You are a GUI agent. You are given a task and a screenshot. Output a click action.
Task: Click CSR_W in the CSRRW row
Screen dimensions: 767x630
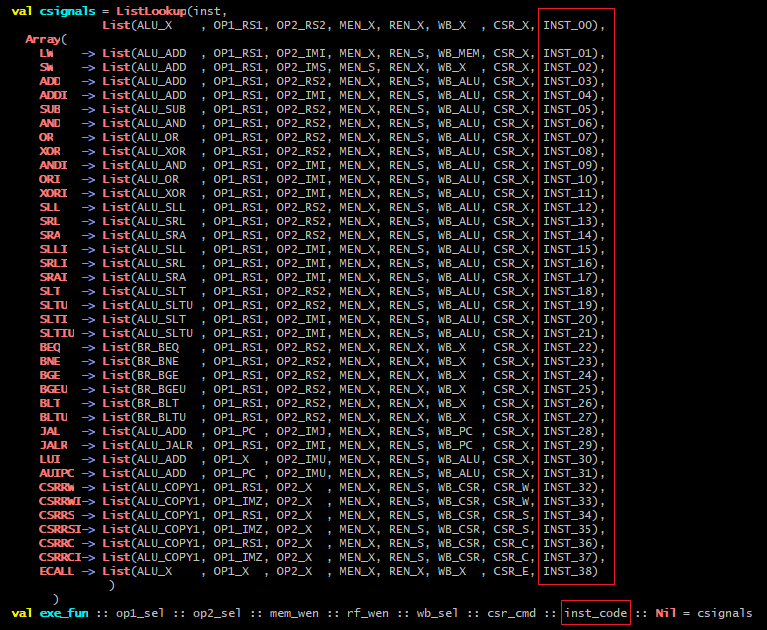pos(511,487)
